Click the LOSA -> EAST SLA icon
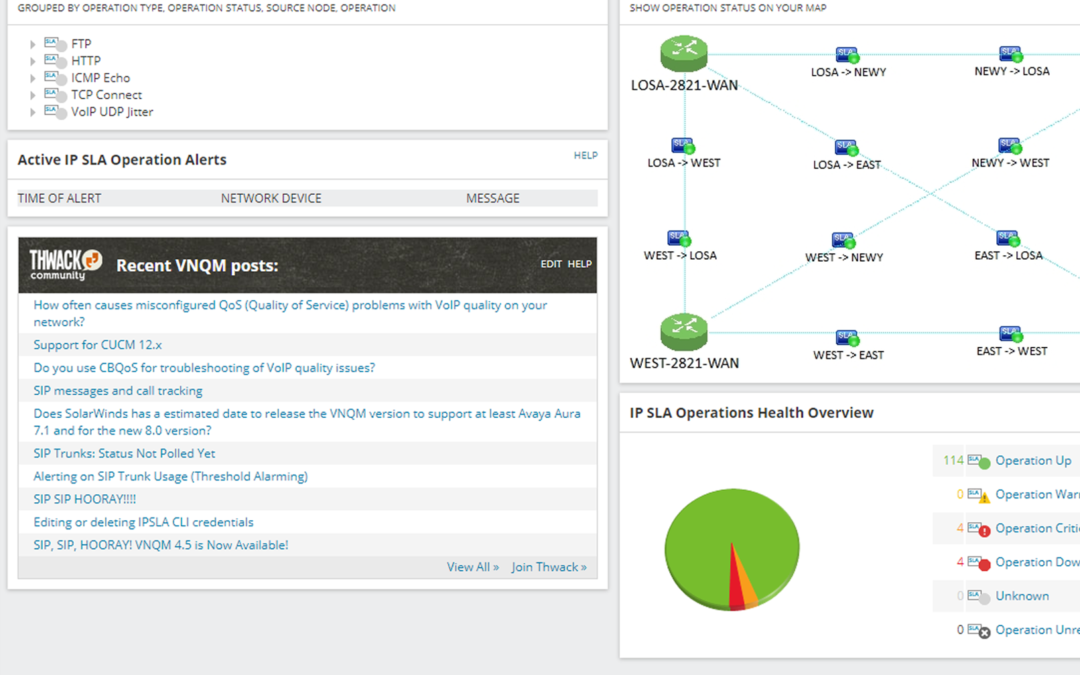 pos(847,148)
